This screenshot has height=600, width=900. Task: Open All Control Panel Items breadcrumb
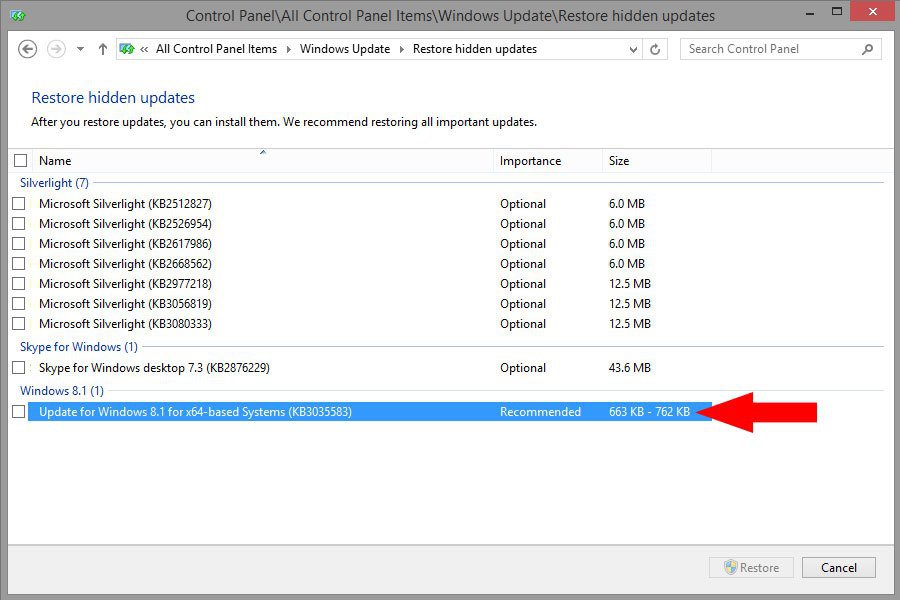point(216,49)
